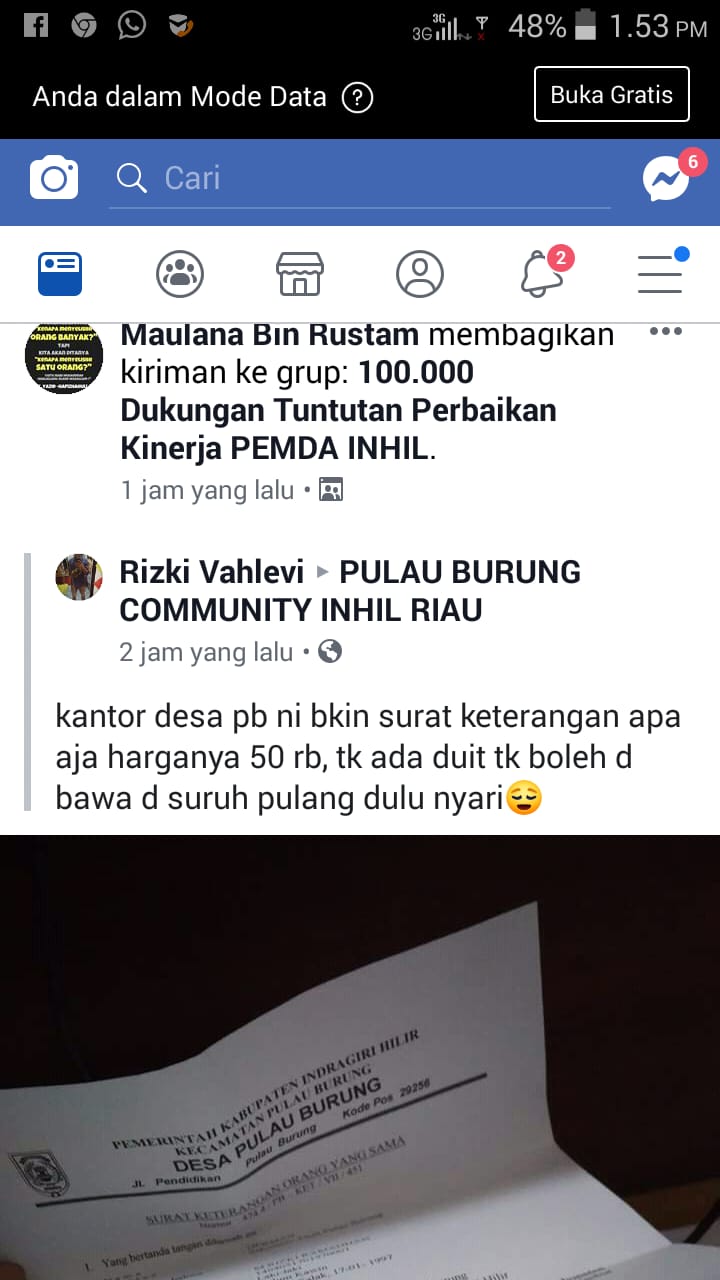This screenshot has width=720, height=1280.
Task: Show help for Mode Data question mark
Action: (x=357, y=98)
